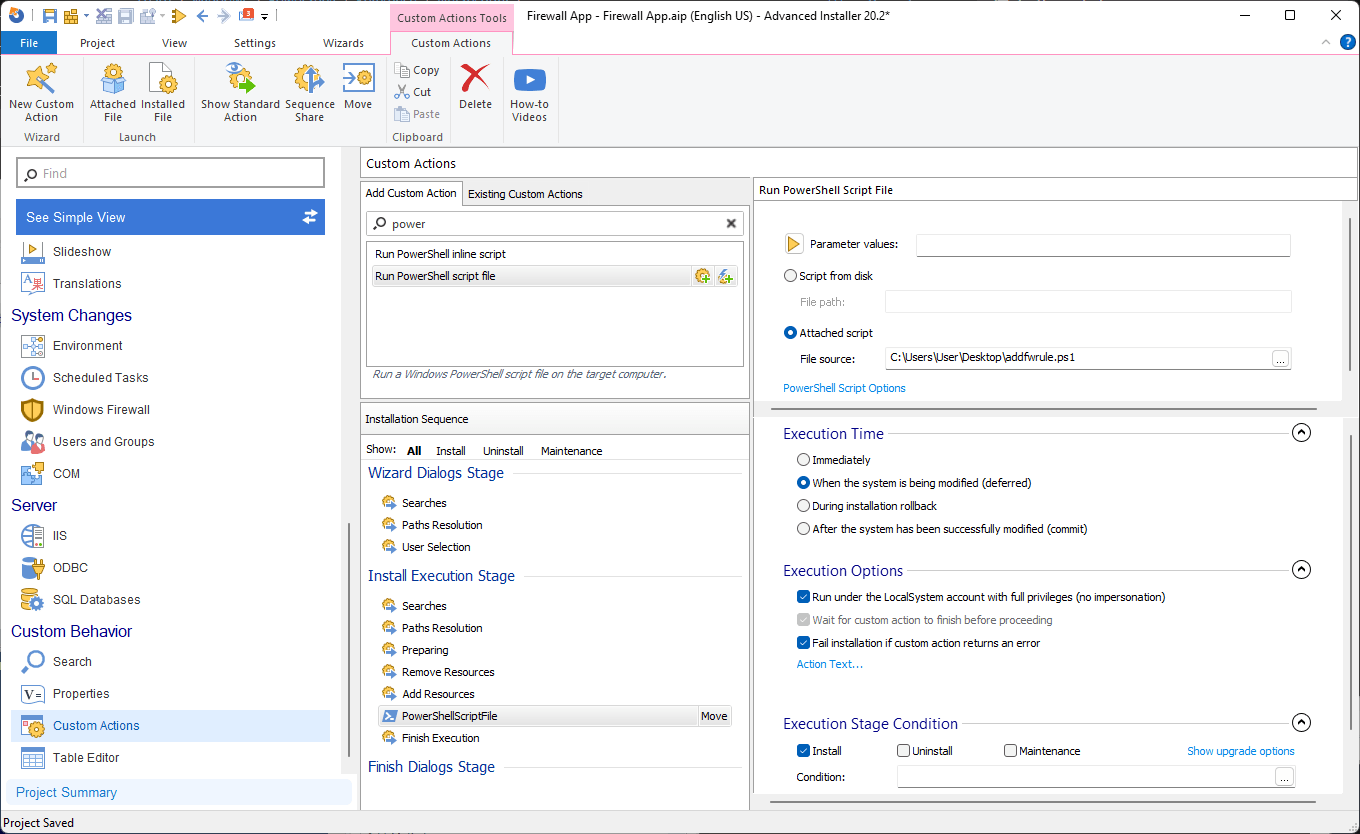Open the quick access toolbar customize dropdown
The width and height of the screenshot is (1360, 834).
click(264, 16)
